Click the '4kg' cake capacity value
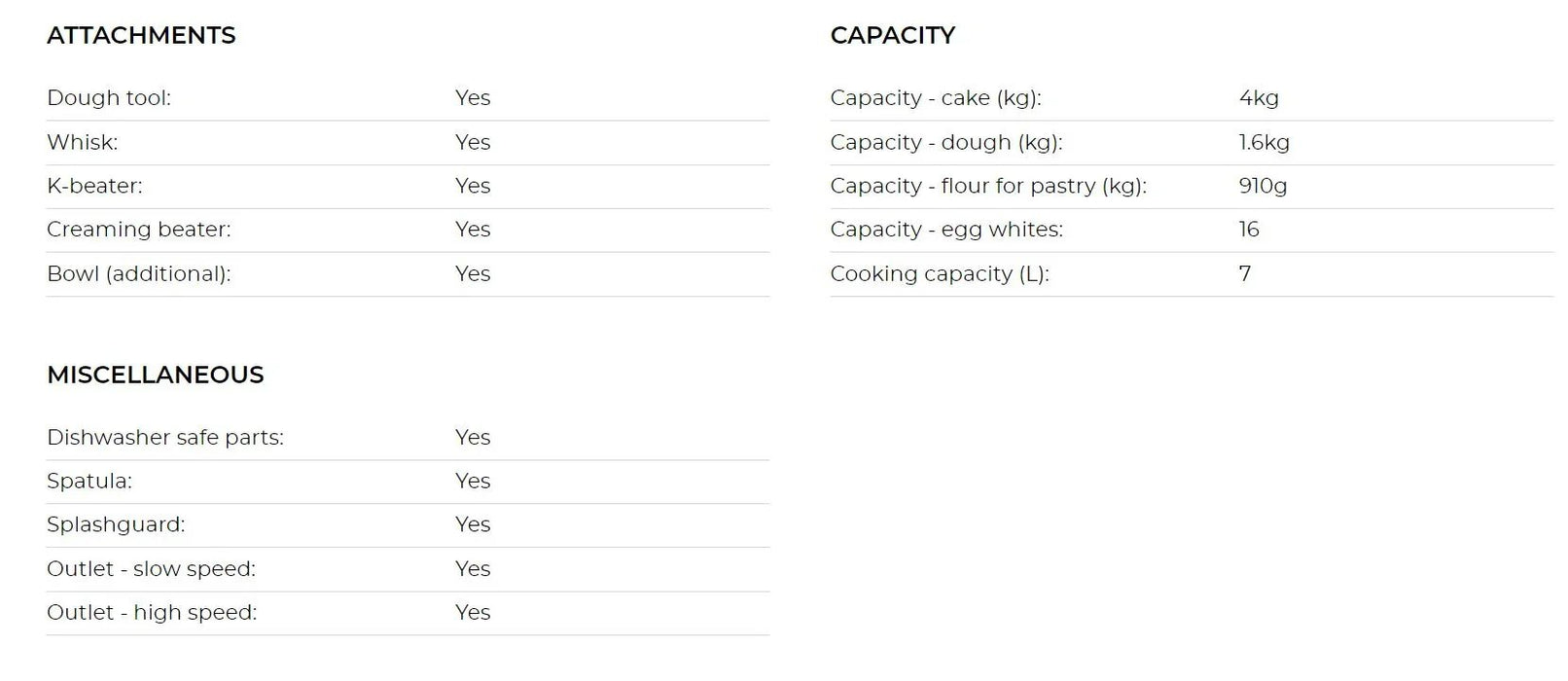 1259,98
